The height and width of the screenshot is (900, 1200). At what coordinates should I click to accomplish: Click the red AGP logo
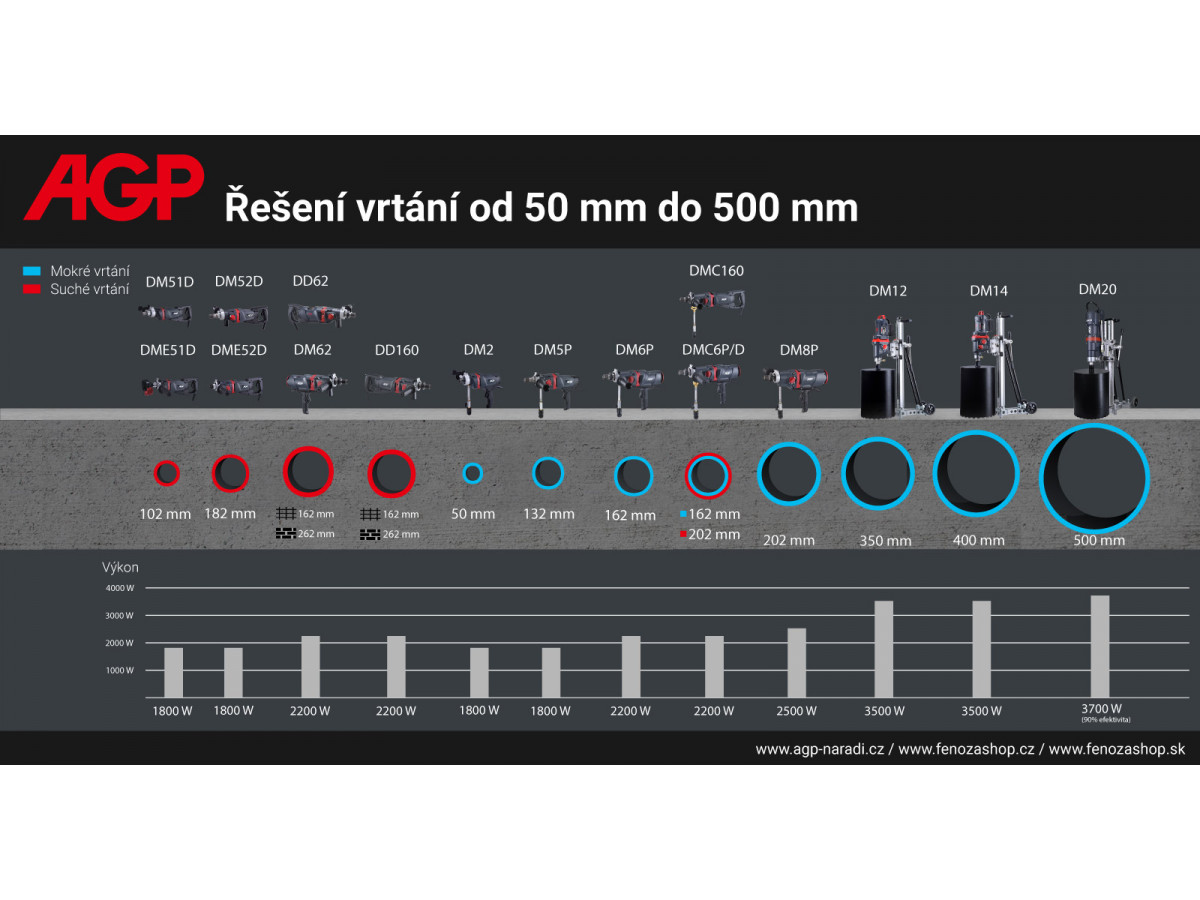(114, 188)
